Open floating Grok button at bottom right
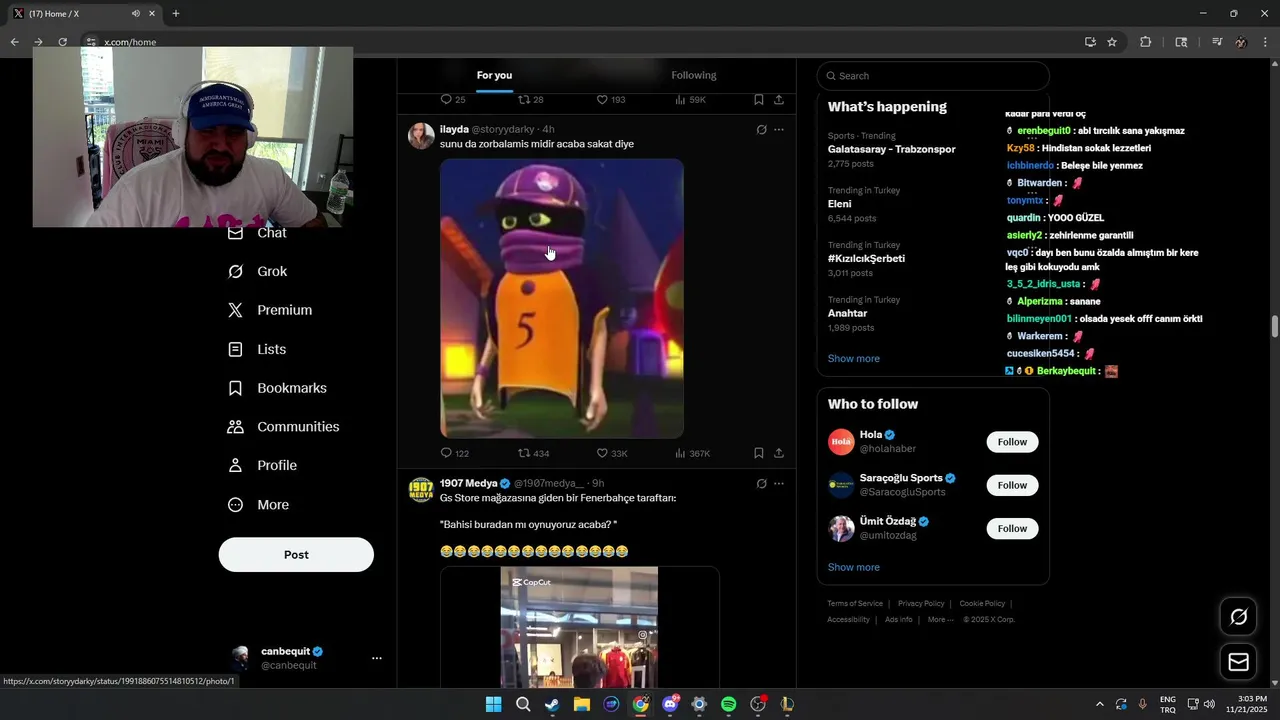 pos(1238,617)
